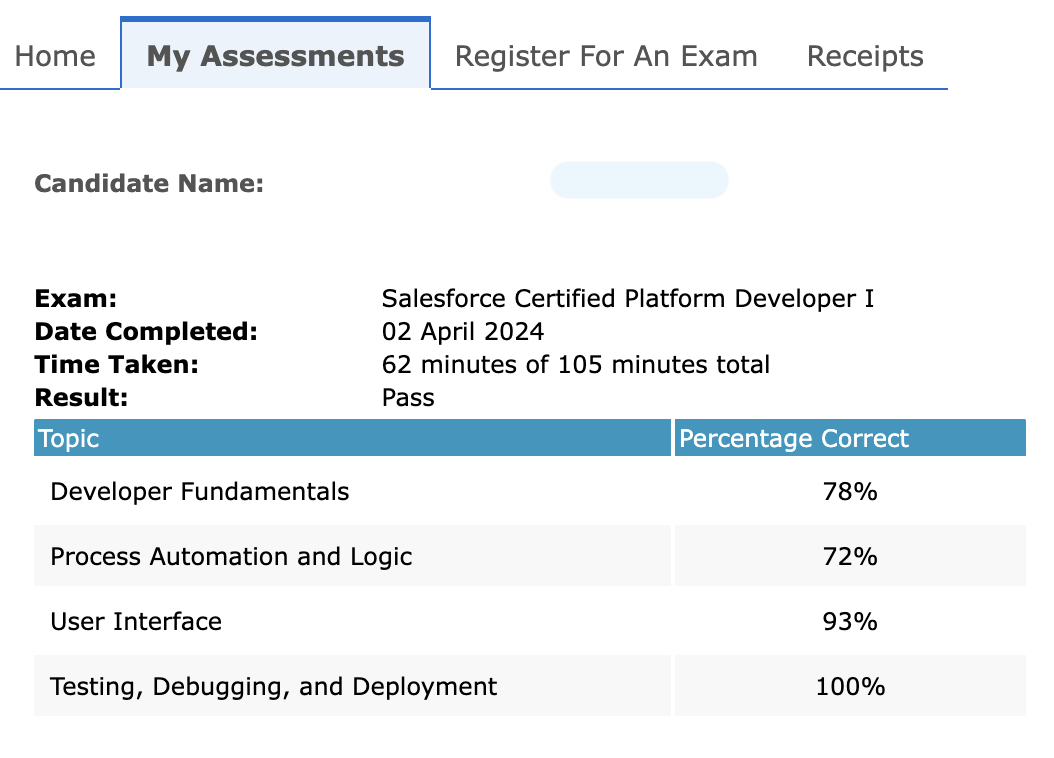
Task: Click the 100% score value
Action: [850, 687]
